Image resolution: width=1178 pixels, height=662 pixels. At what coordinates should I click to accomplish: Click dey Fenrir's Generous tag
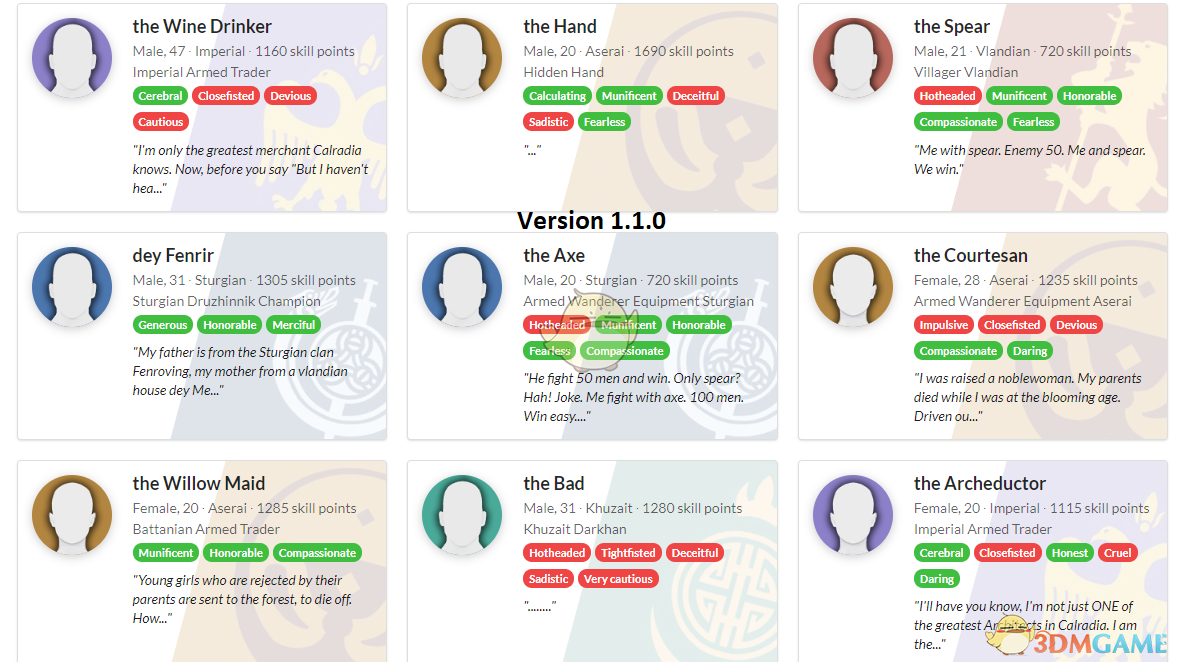tap(162, 325)
